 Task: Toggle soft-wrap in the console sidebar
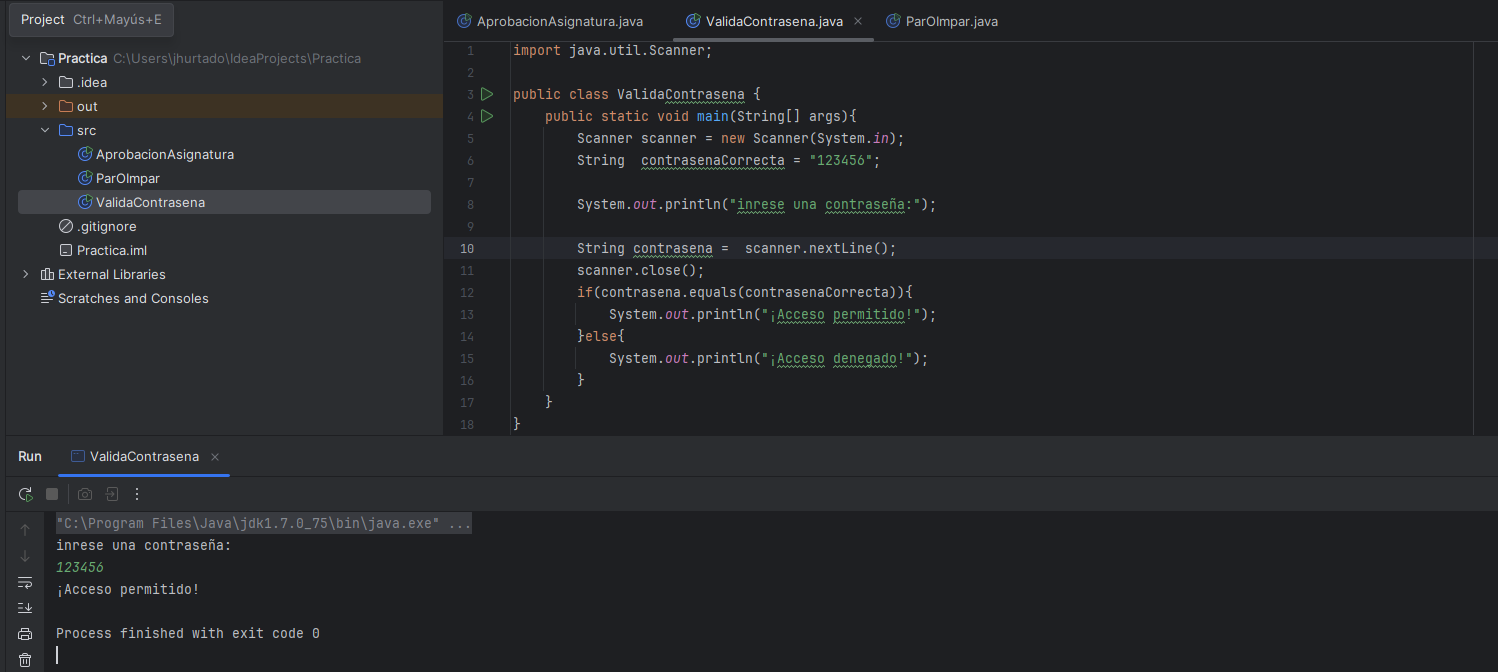[25, 582]
